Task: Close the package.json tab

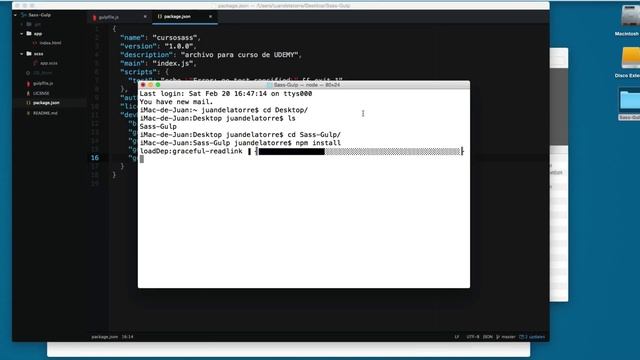Action: (211, 17)
